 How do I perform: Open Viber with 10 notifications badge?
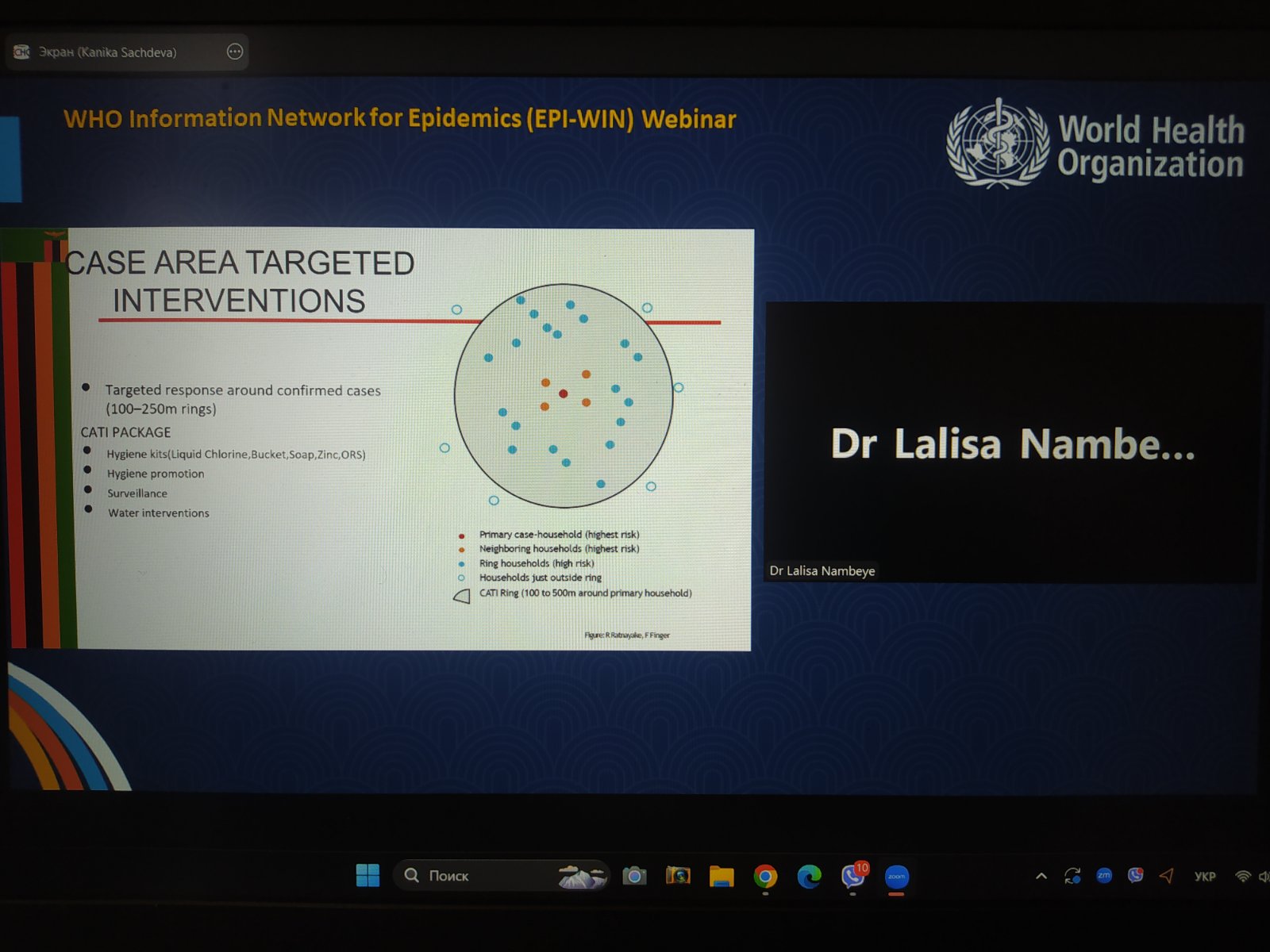click(x=853, y=876)
